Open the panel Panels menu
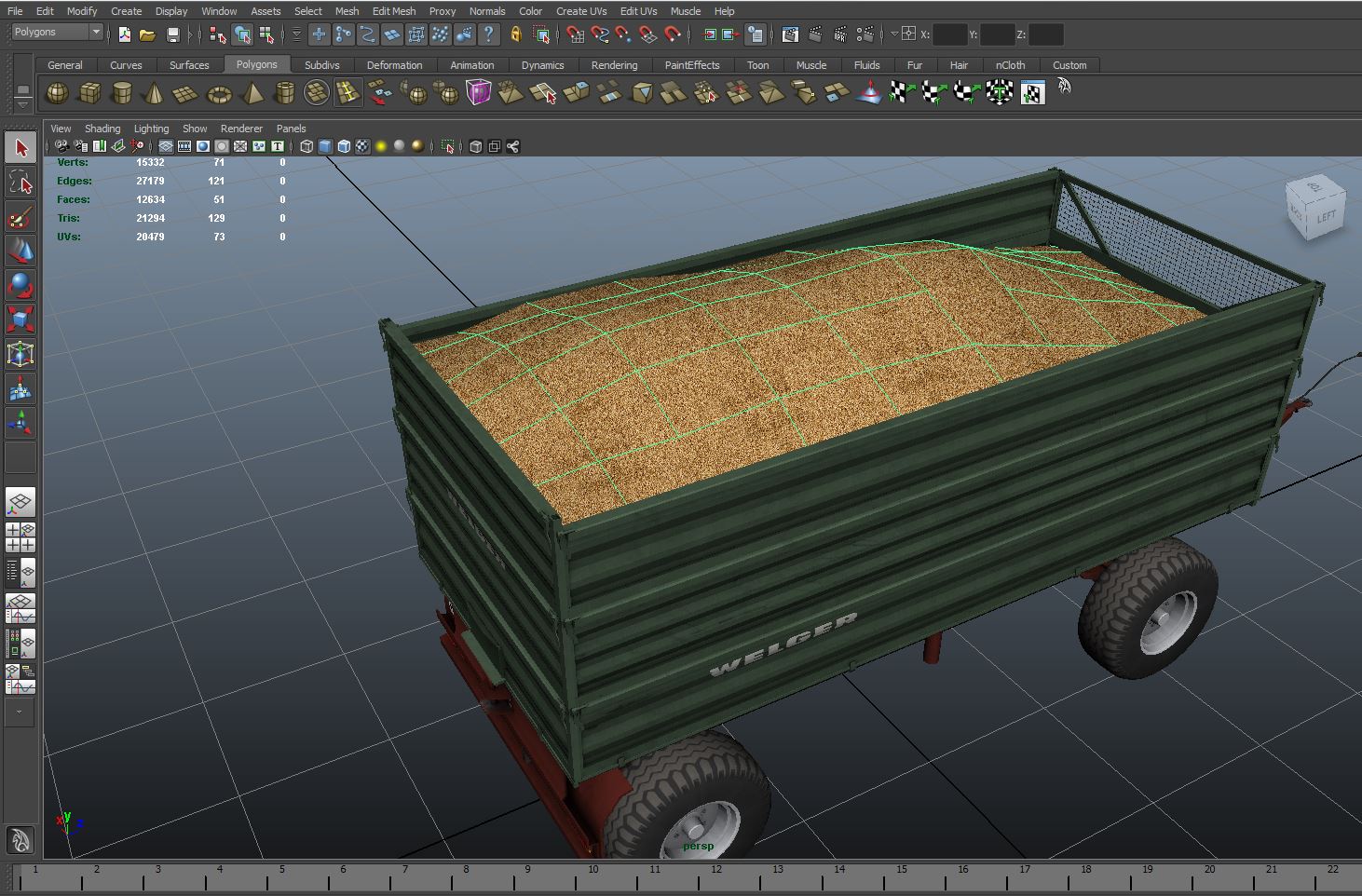1362x896 pixels. click(291, 129)
